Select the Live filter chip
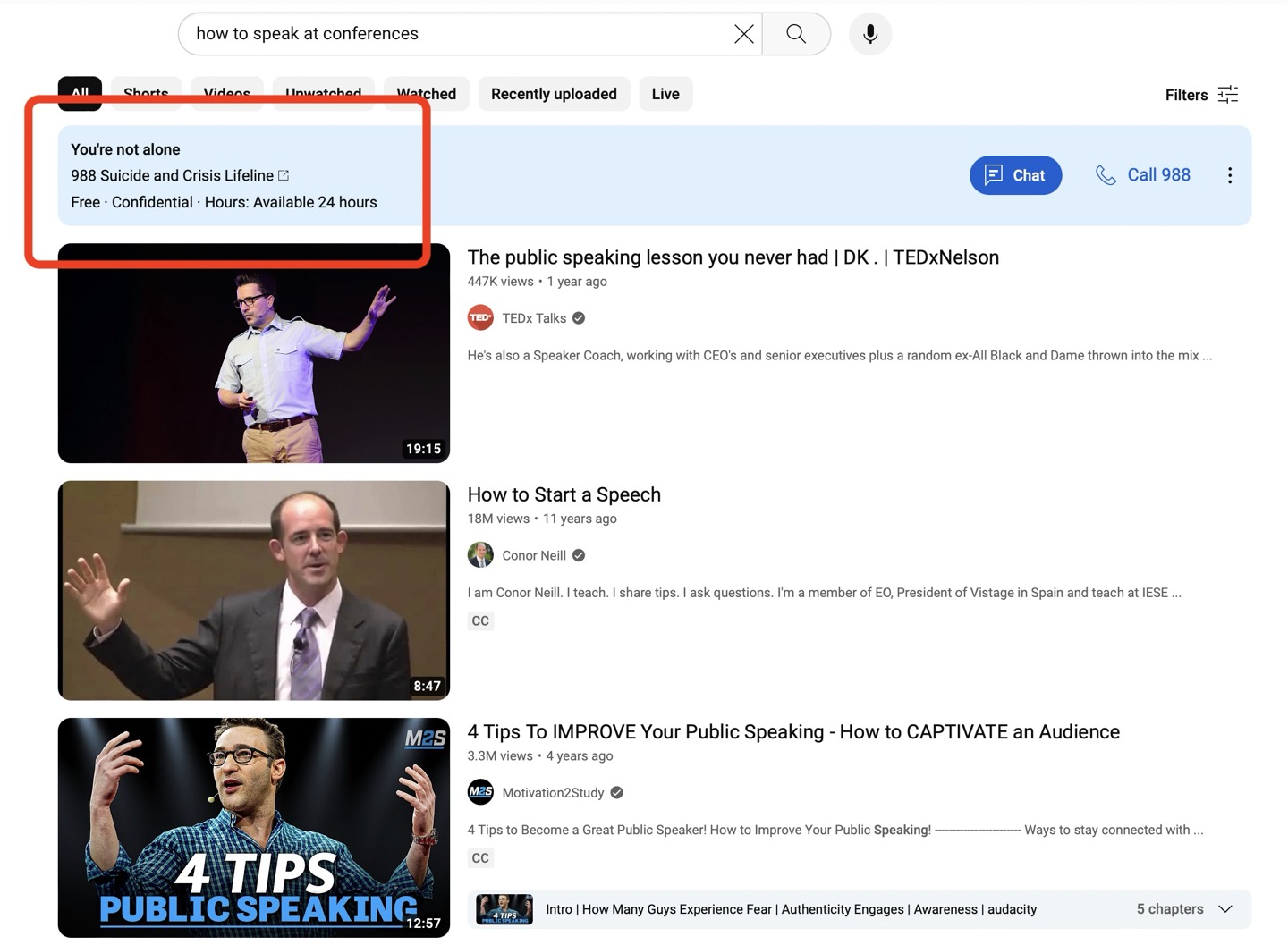The height and width of the screenshot is (945, 1288). pyautogui.click(x=665, y=94)
